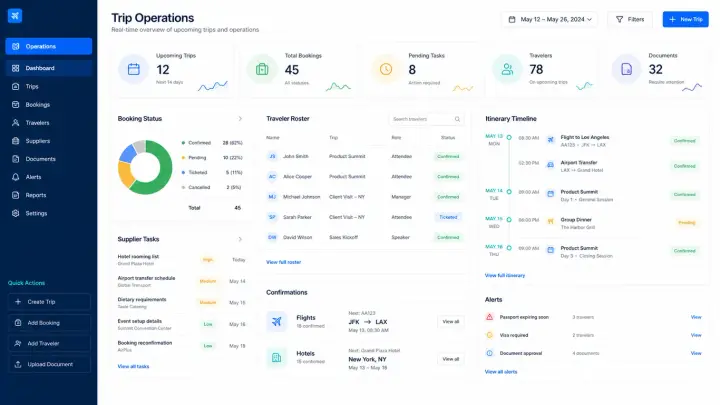View the Passport expiring soon alert
The image size is (720, 405).
tap(696, 317)
